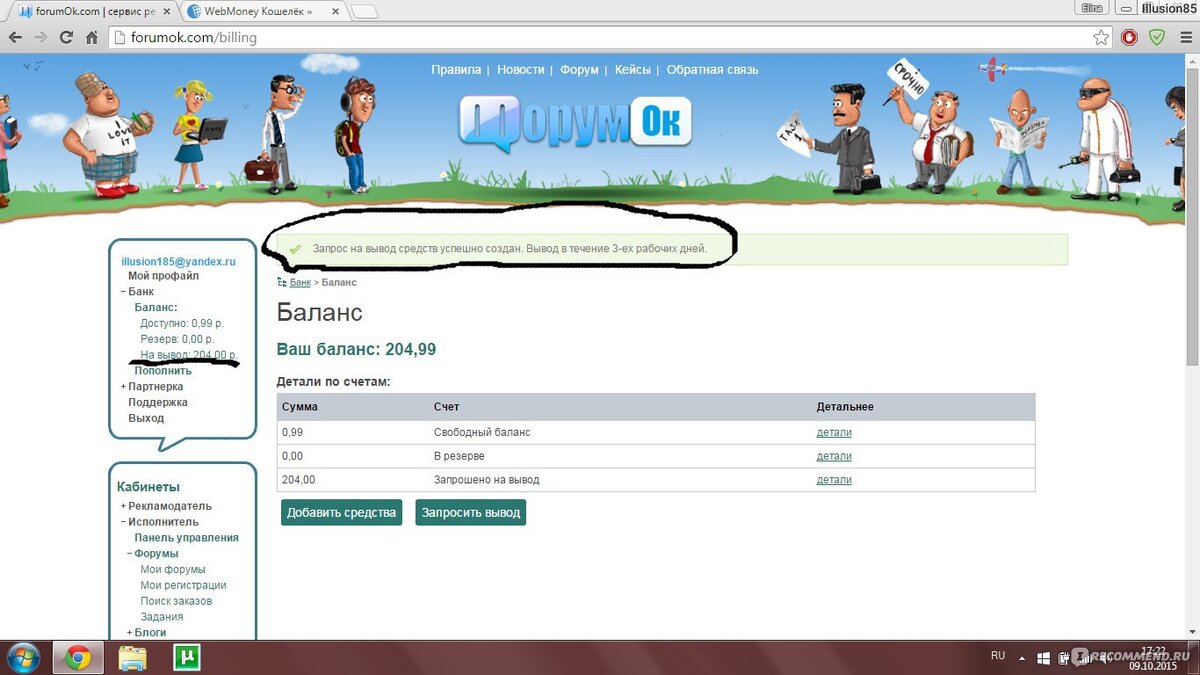Open a new browser tab
The height and width of the screenshot is (675, 1200).
[364, 12]
